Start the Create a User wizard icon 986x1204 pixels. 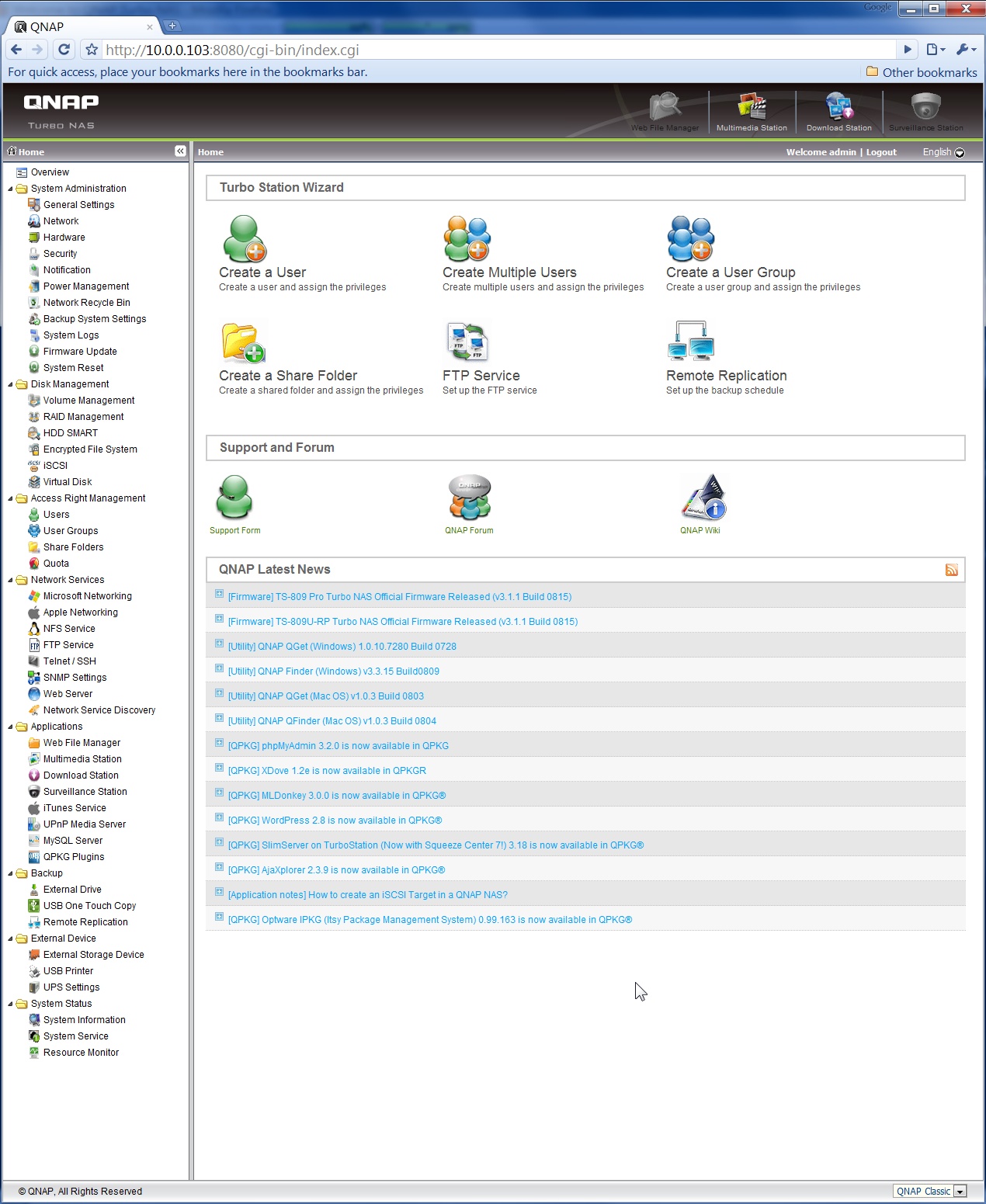244,239
